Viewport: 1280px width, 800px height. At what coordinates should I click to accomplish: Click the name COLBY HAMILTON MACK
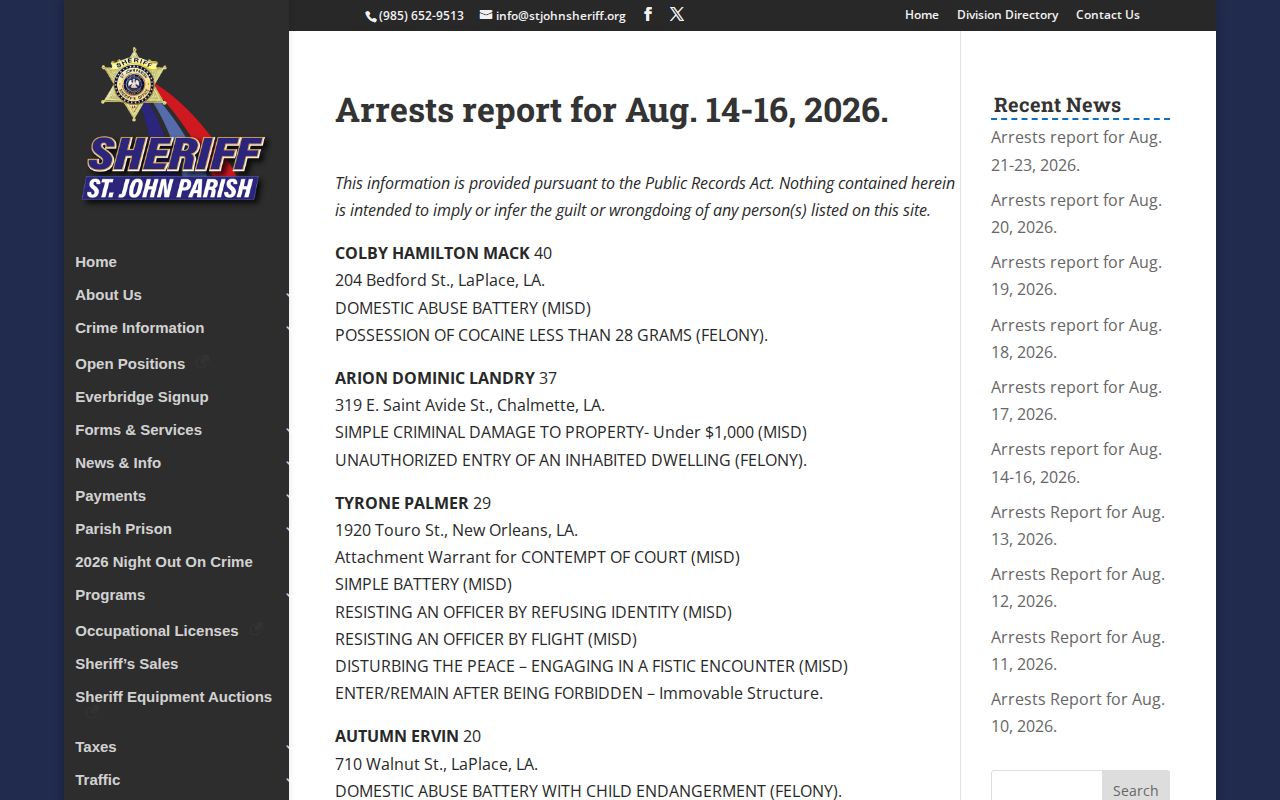tap(432, 253)
